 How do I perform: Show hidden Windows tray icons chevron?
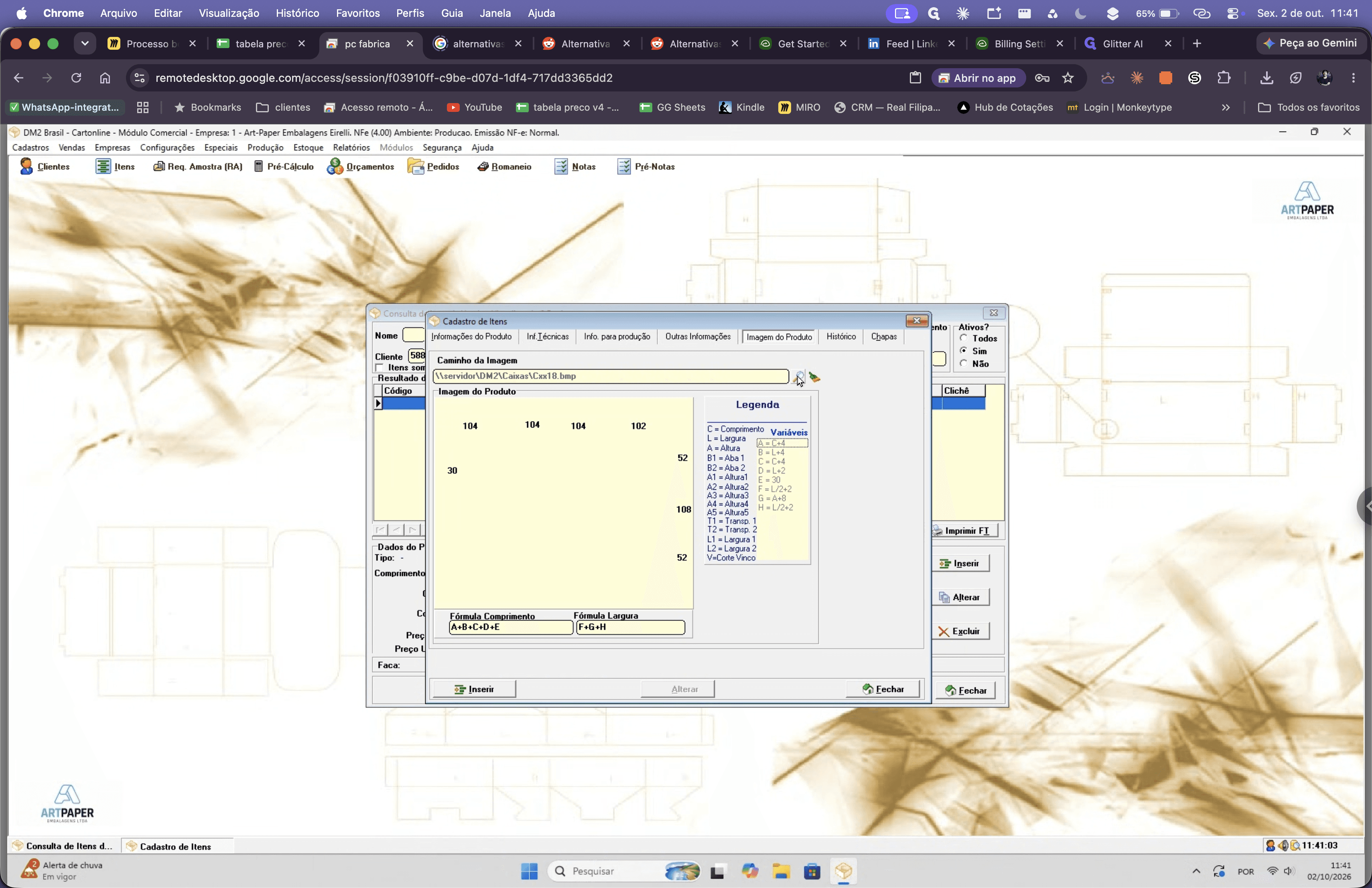(1196, 871)
